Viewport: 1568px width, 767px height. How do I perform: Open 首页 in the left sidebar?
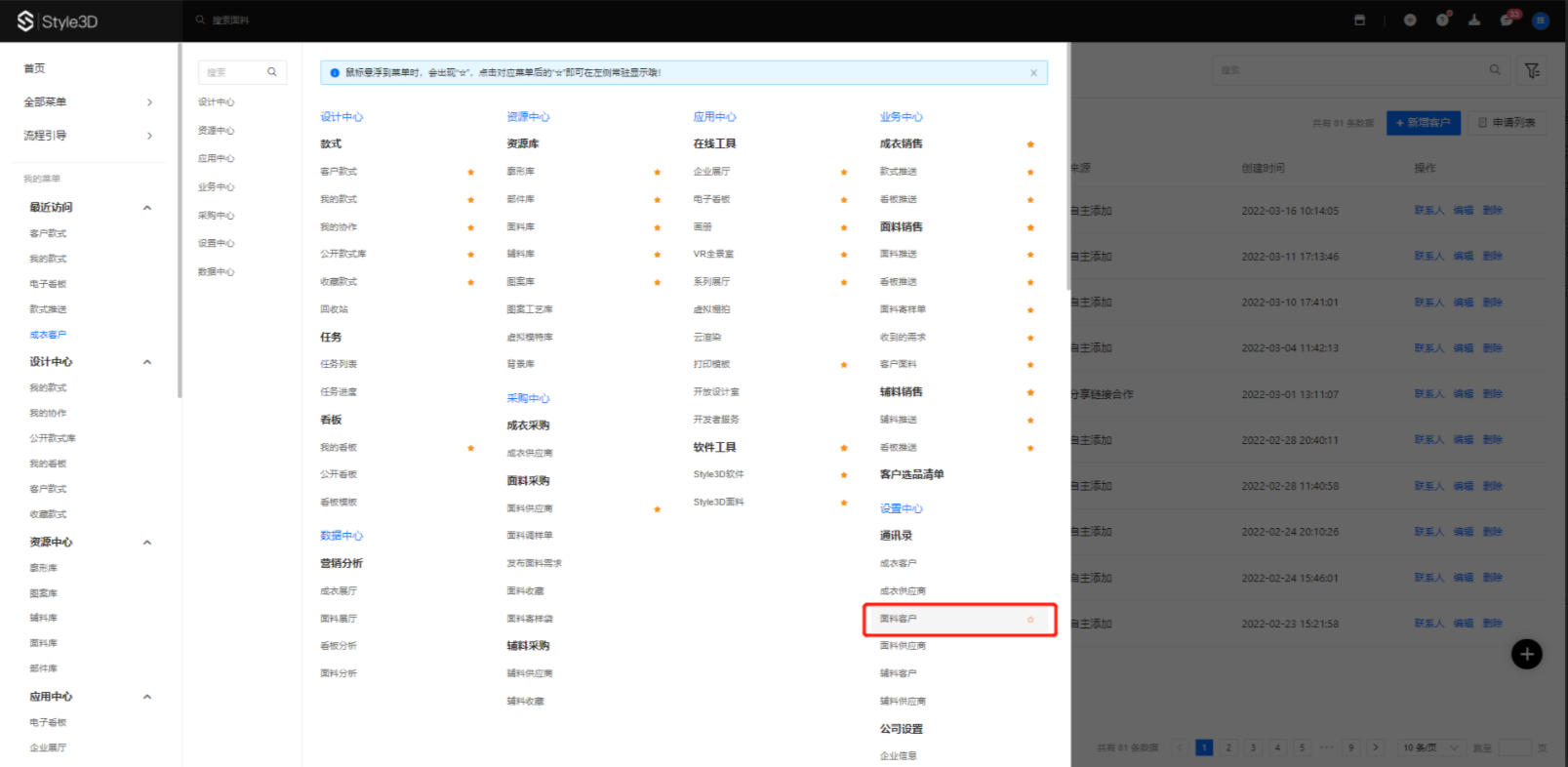(35, 68)
